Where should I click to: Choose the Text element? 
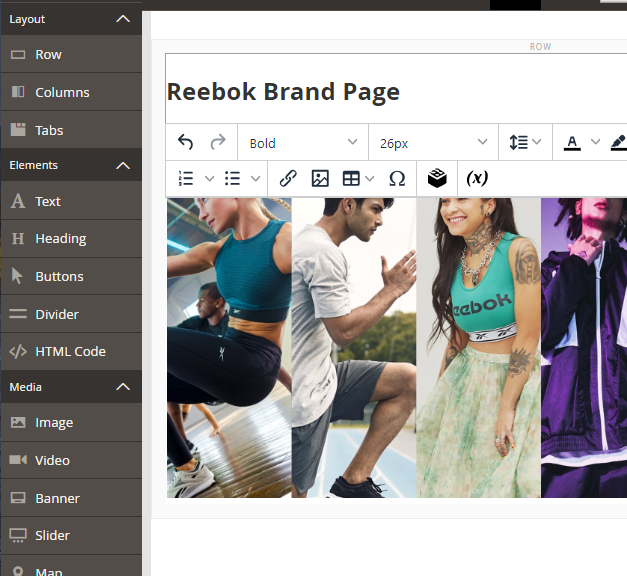click(x=71, y=201)
